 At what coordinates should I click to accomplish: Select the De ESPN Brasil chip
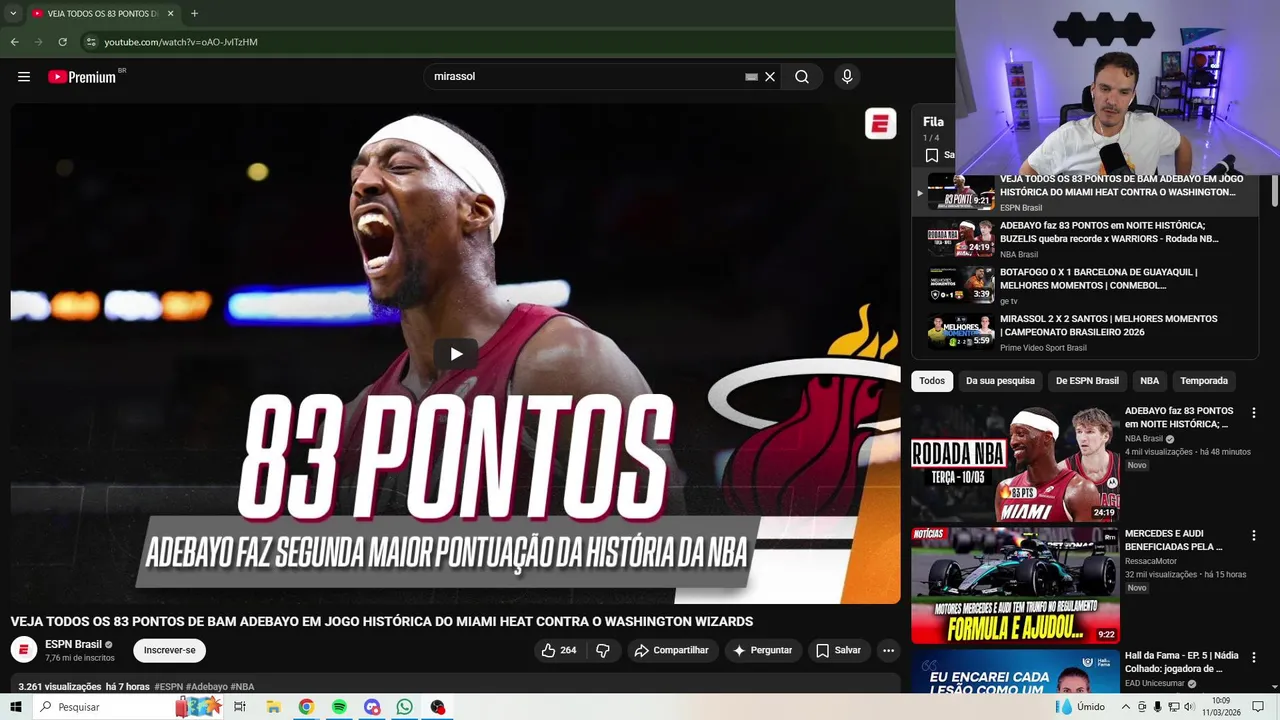(x=1087, y=381)
